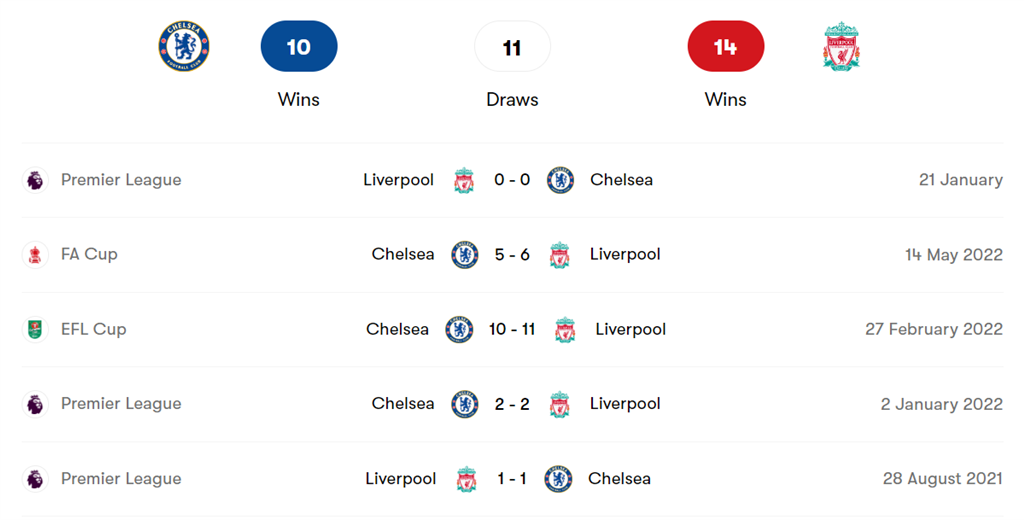Click the large Liverpool crest in header
The width and height of the screenshot is (1024, 520).
841,46
